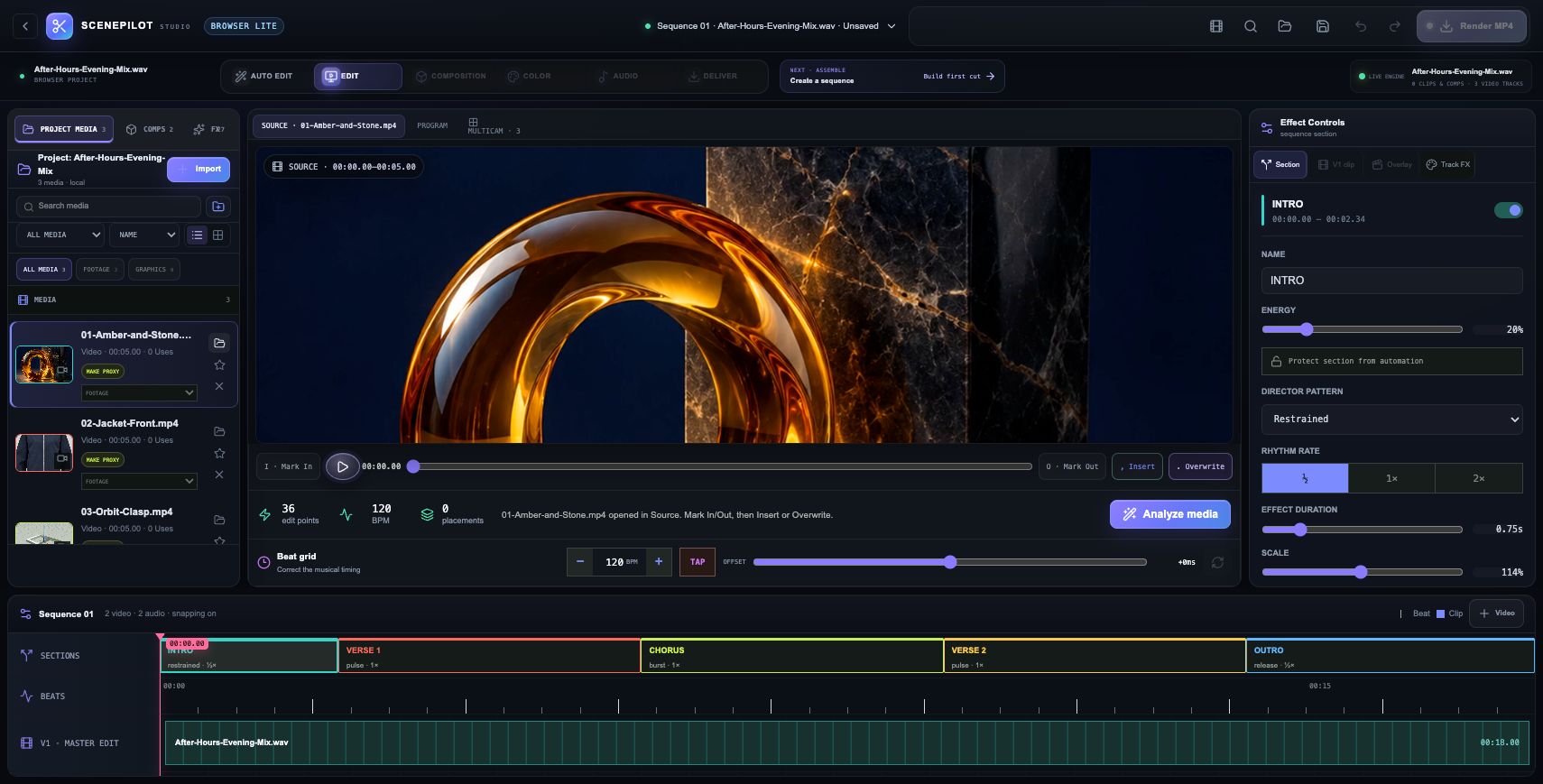This screenshot has width=1543, height=784.
Task: Click the undo arrow icon
Action: click(x=1361, y=26)
